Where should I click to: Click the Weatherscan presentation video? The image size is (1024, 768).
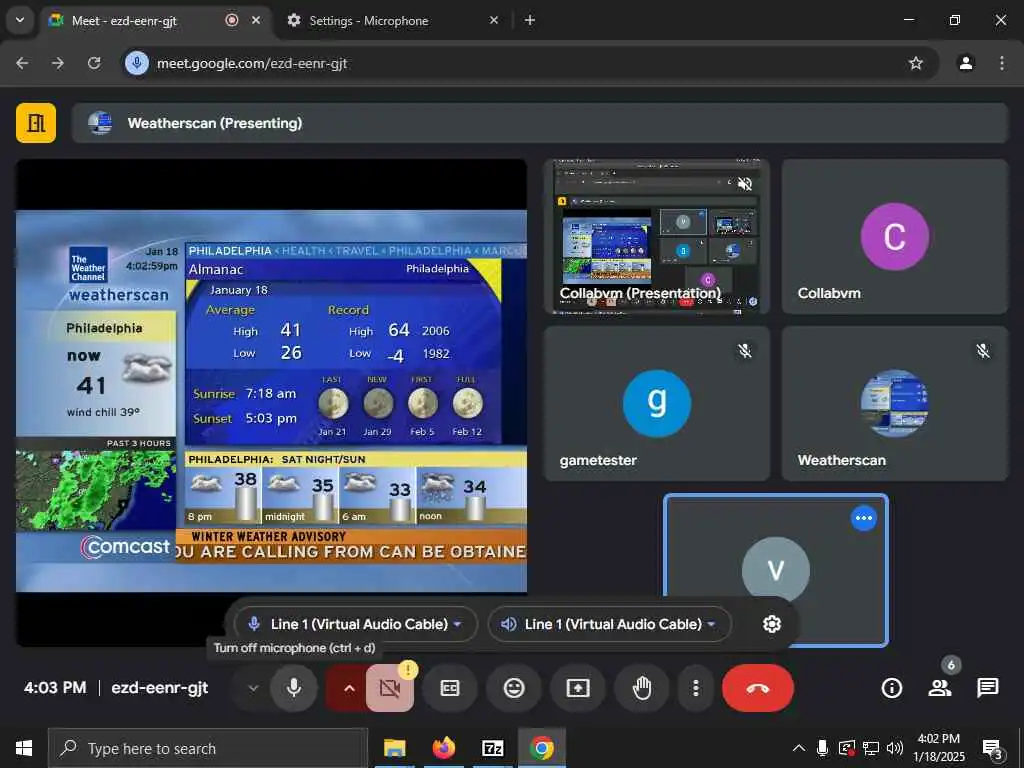pyautogui.click(x=271, y=402)
